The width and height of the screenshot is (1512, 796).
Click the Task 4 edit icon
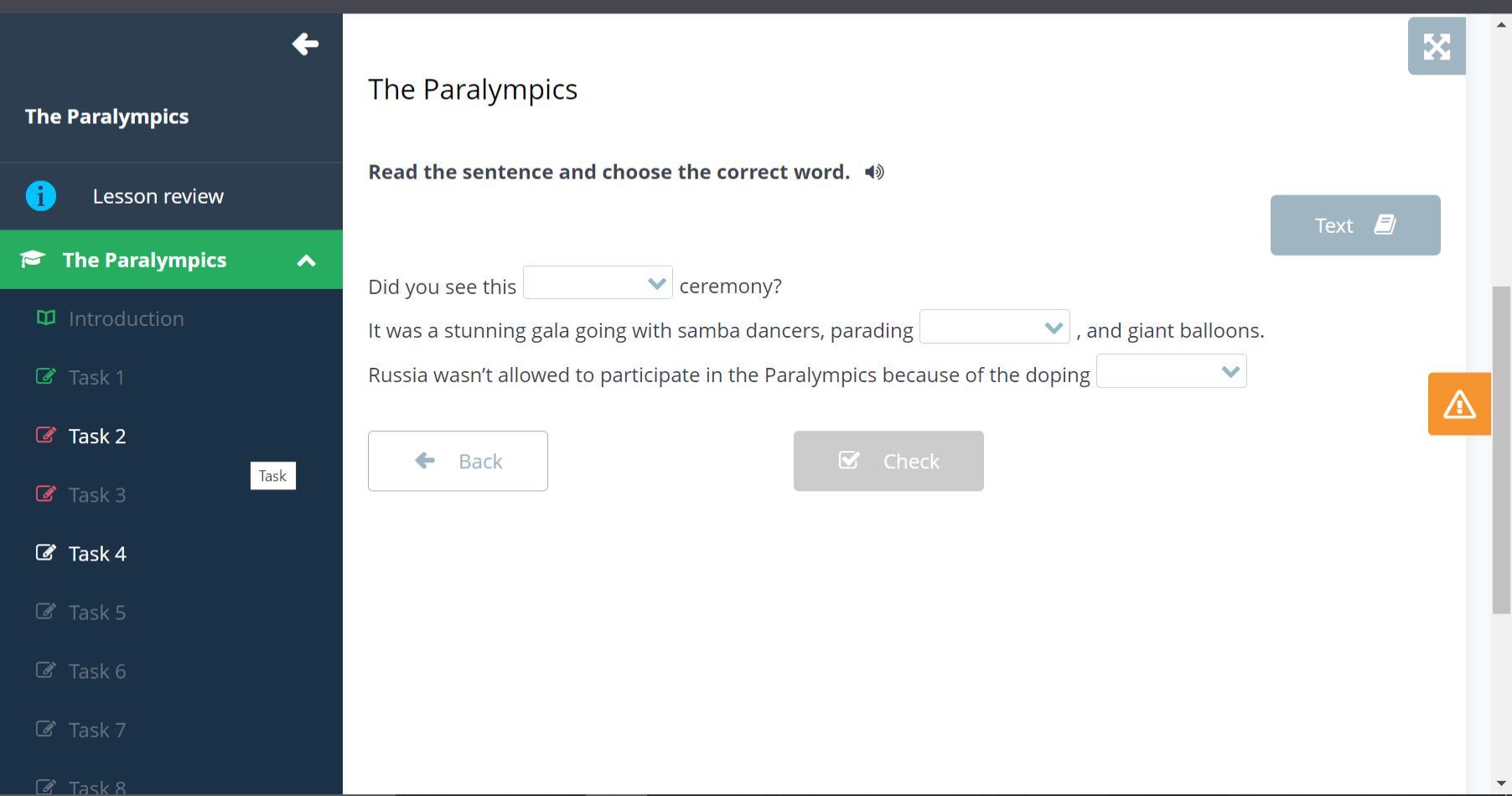pos(46,552)
